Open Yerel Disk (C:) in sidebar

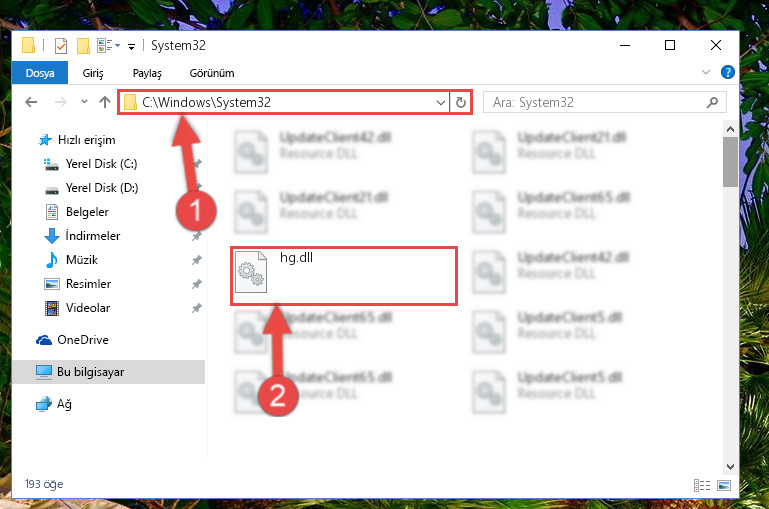[102, 164]
